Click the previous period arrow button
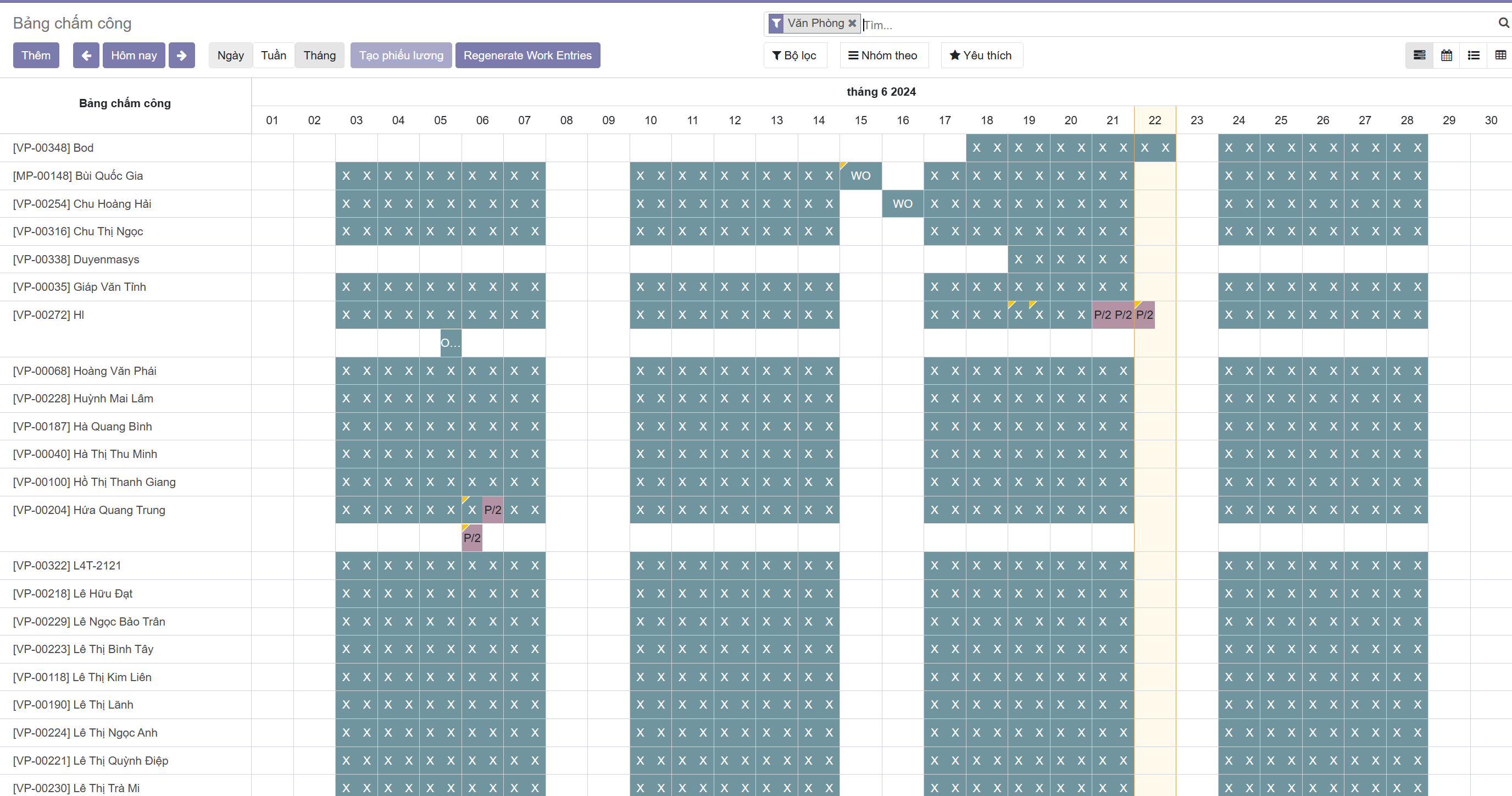This screenshot has height=796, width=1512. click(86, 55)
